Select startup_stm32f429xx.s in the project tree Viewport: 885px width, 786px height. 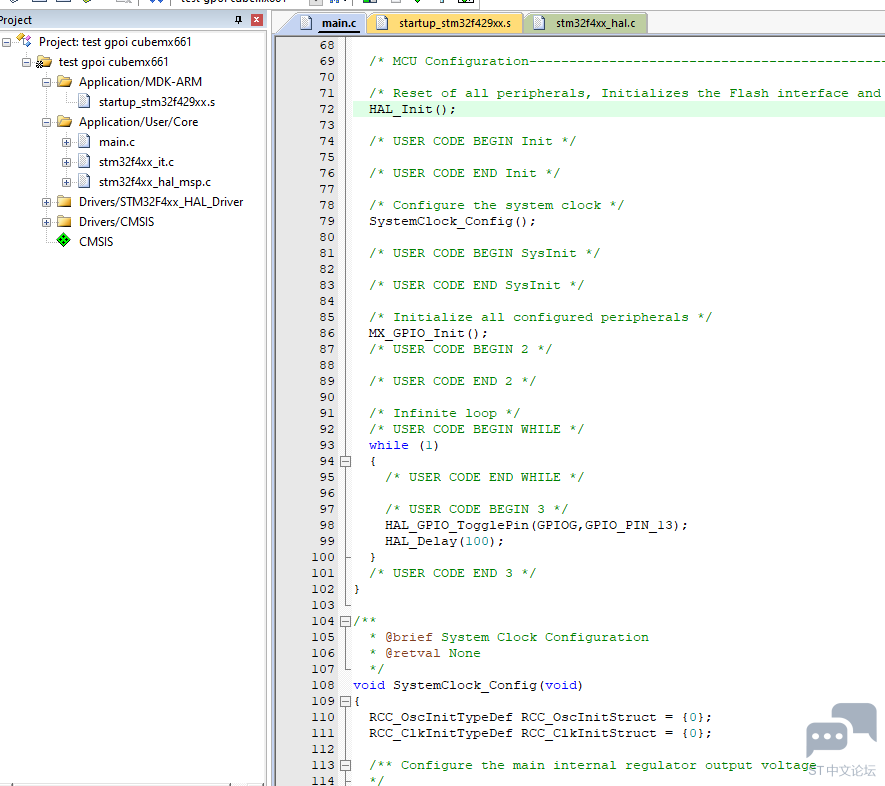(x=157, y=102)
